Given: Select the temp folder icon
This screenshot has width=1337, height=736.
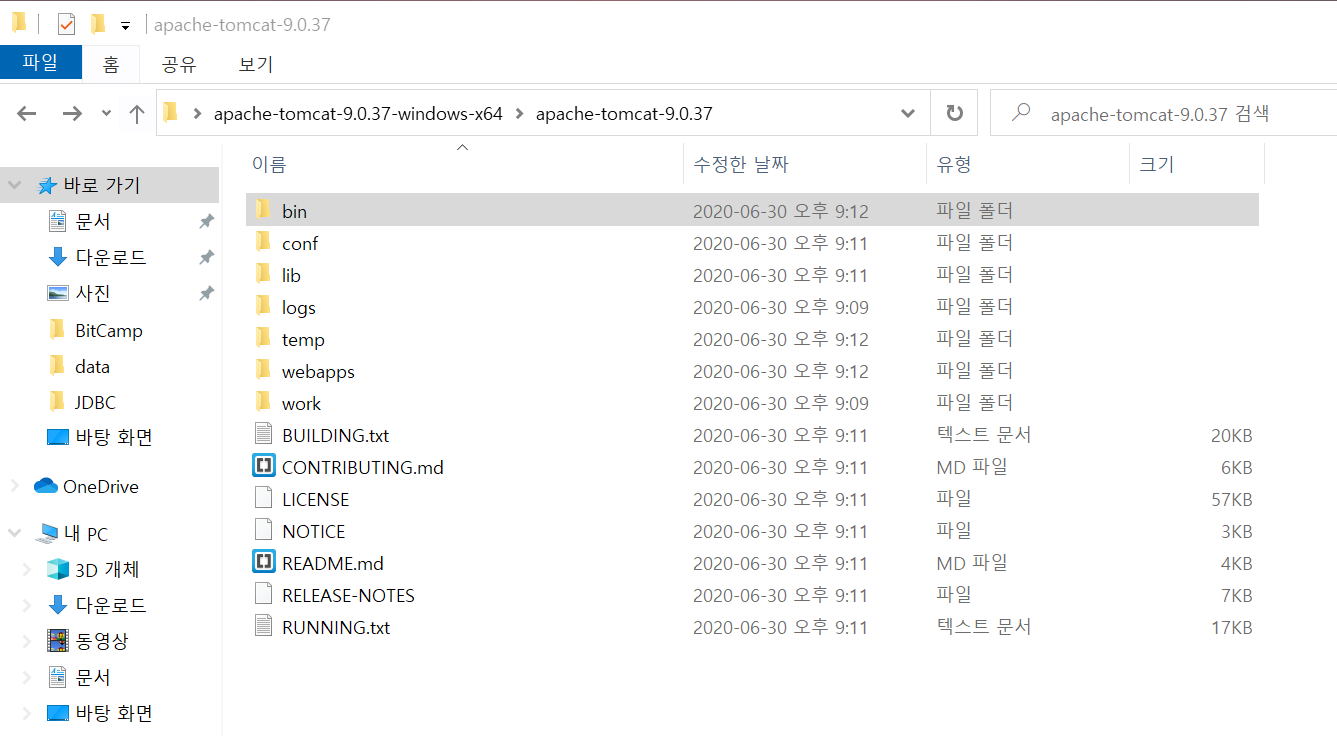Looking at the screenshot, I should tap(263, 338).
